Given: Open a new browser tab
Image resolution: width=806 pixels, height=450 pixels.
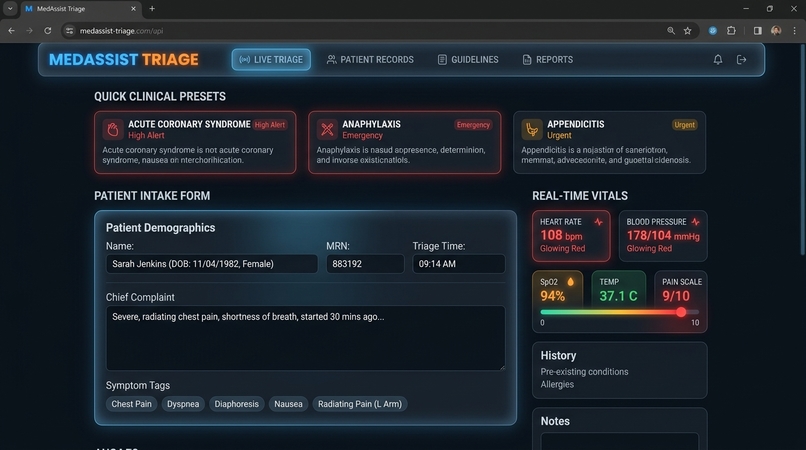Looking at the screenshot, I should [x=152, y=9].
